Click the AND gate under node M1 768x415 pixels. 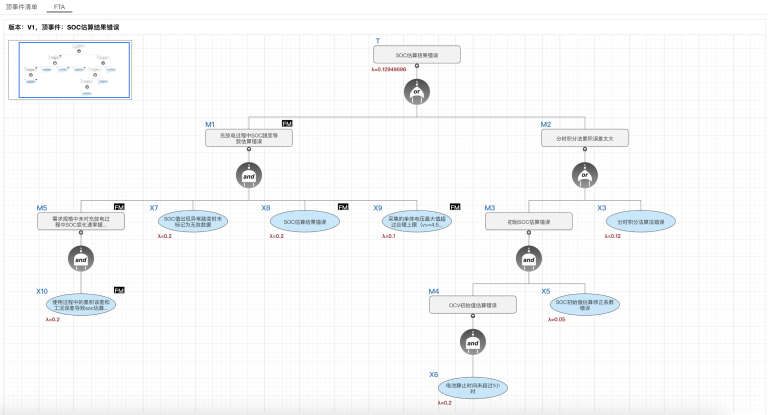[249, 176]
